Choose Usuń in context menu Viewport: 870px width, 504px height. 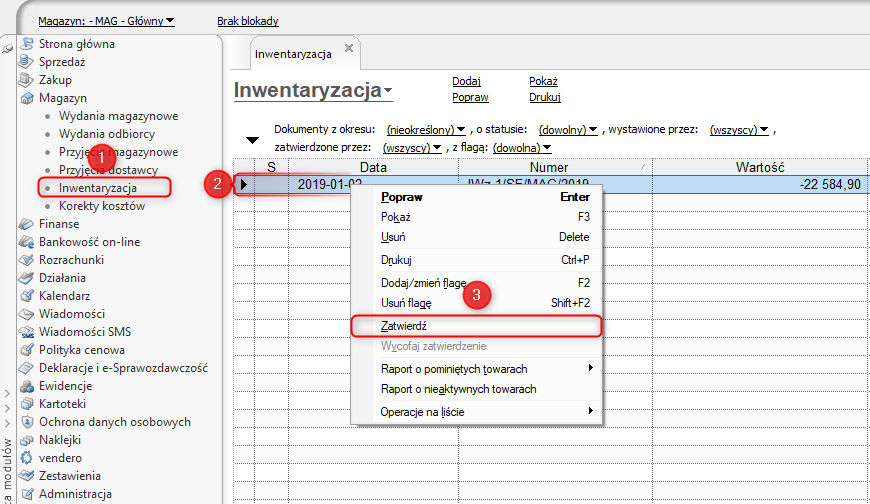477,237
